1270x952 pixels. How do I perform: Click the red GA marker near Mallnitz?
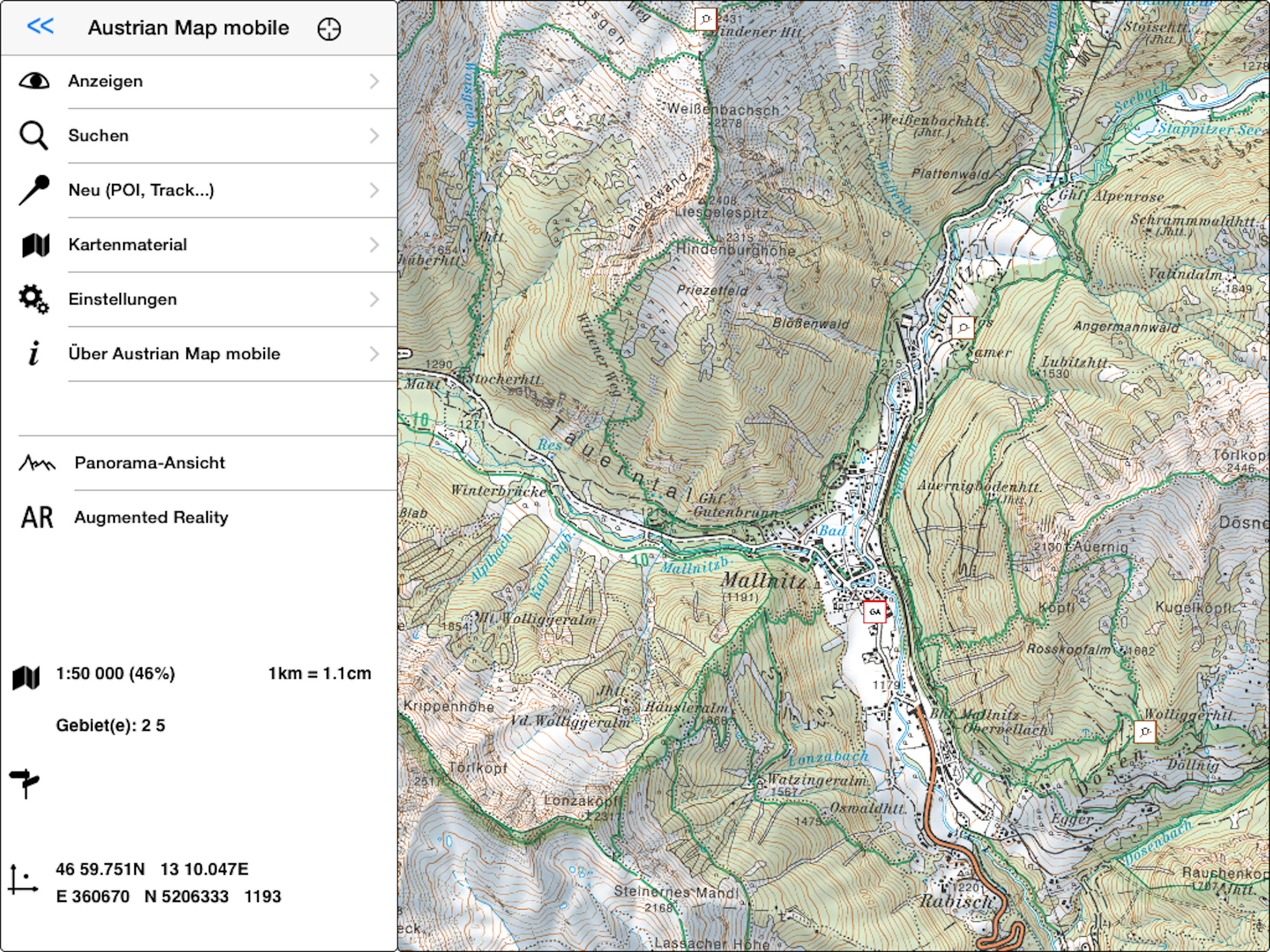pyautogui.click(x=874, y=612)
